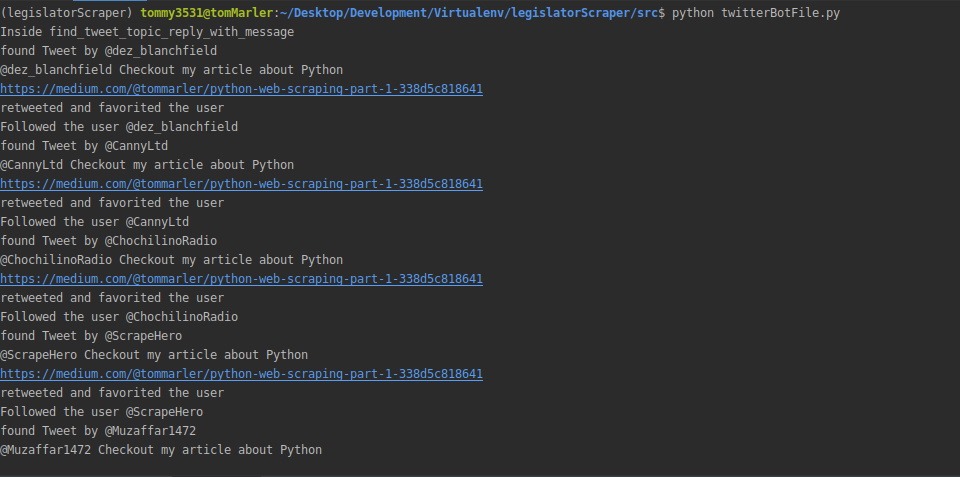The height and width of the screenshot is (477, 960).
Task: Click 'found Tweet by @ScrapeHero' line
Action: click(91, 336)
